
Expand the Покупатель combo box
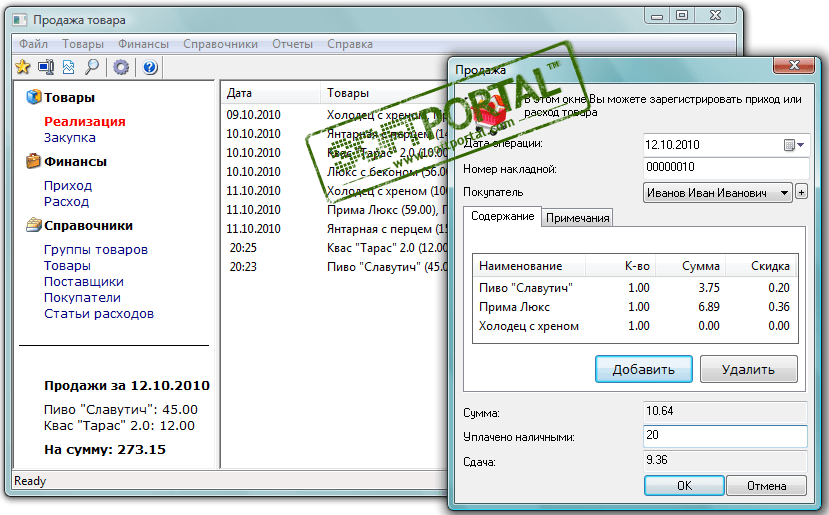coord(785,193)
